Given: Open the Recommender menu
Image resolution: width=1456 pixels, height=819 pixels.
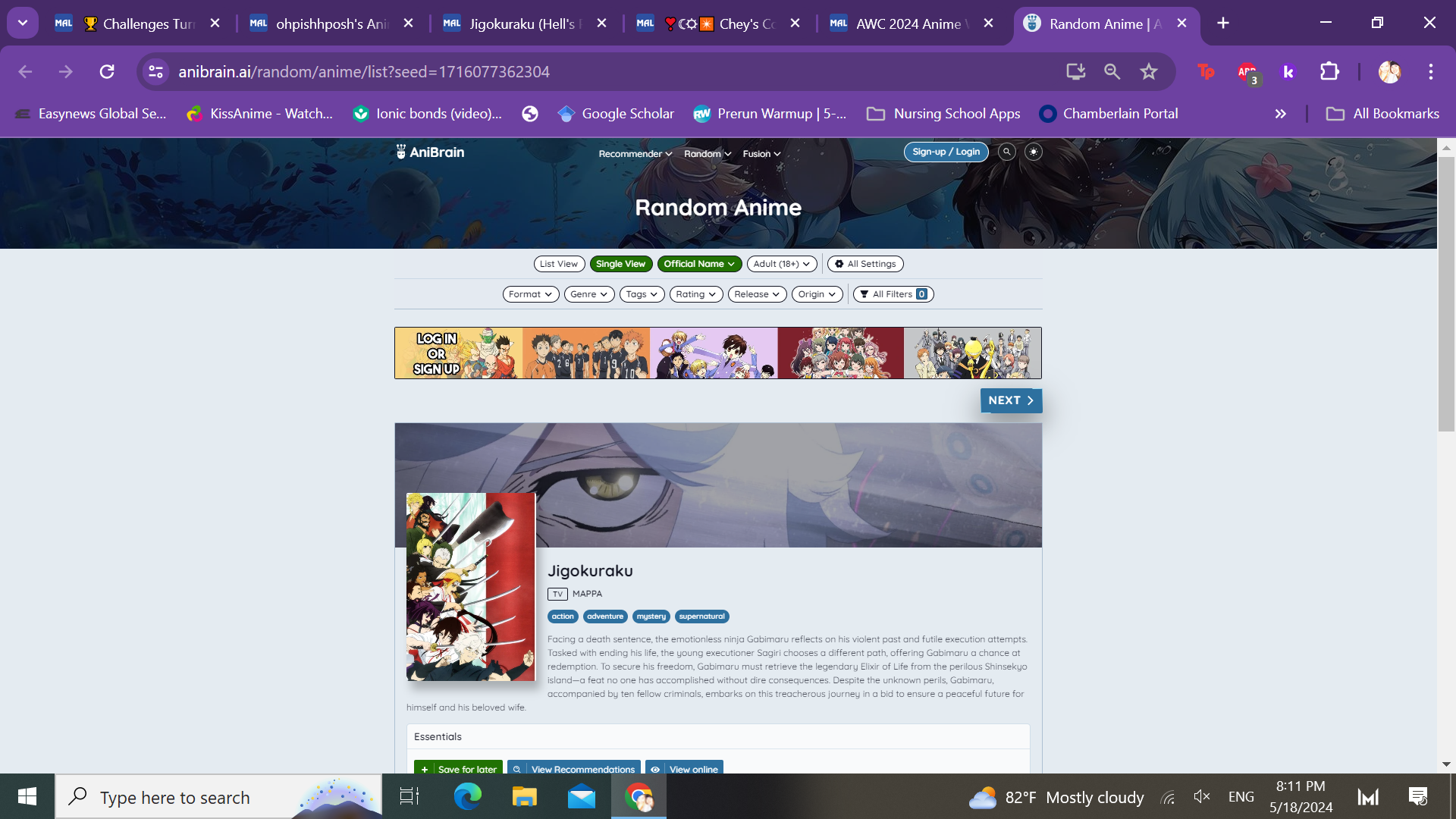Looking at the screenshot, I should click(x=635, y=154).
